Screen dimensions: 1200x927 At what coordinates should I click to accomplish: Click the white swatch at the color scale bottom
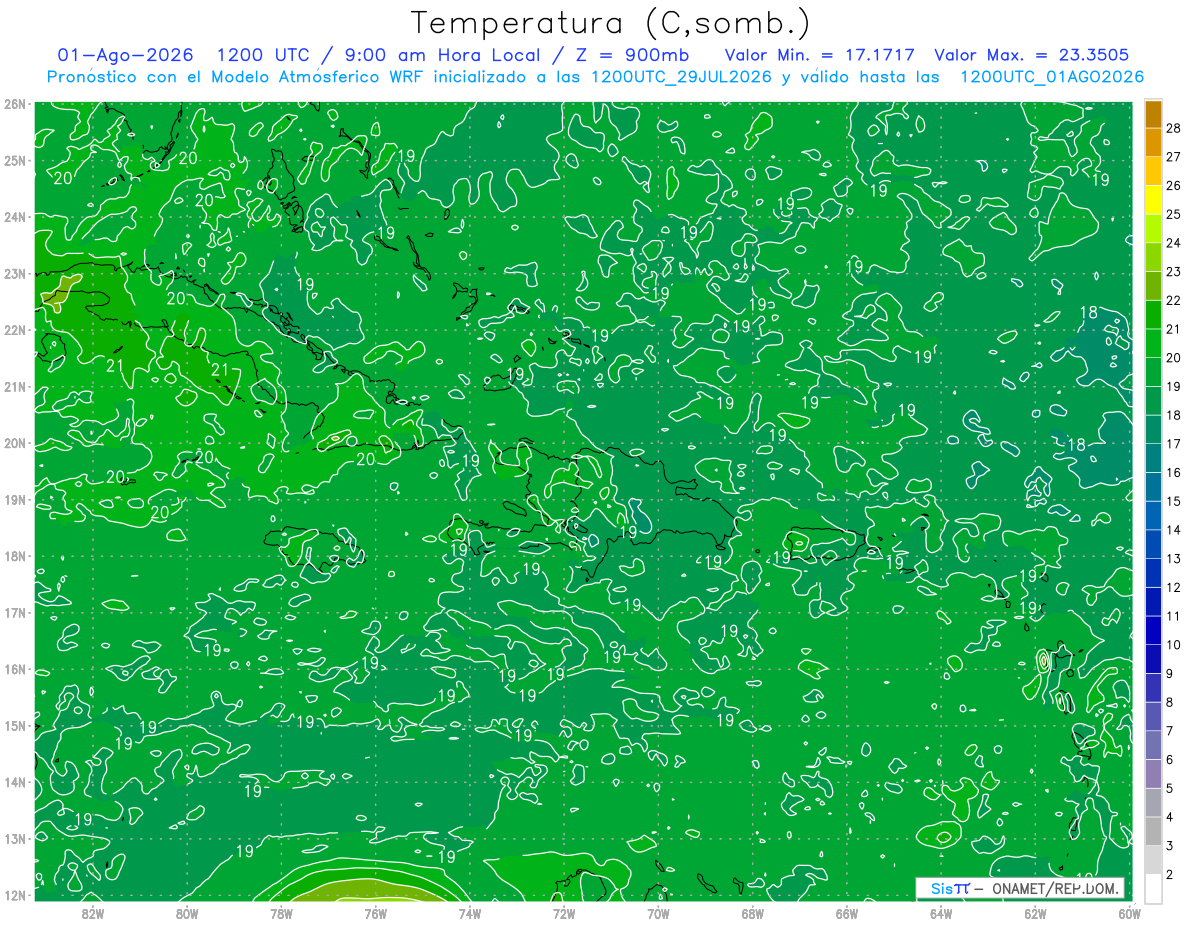(1153, 888)
